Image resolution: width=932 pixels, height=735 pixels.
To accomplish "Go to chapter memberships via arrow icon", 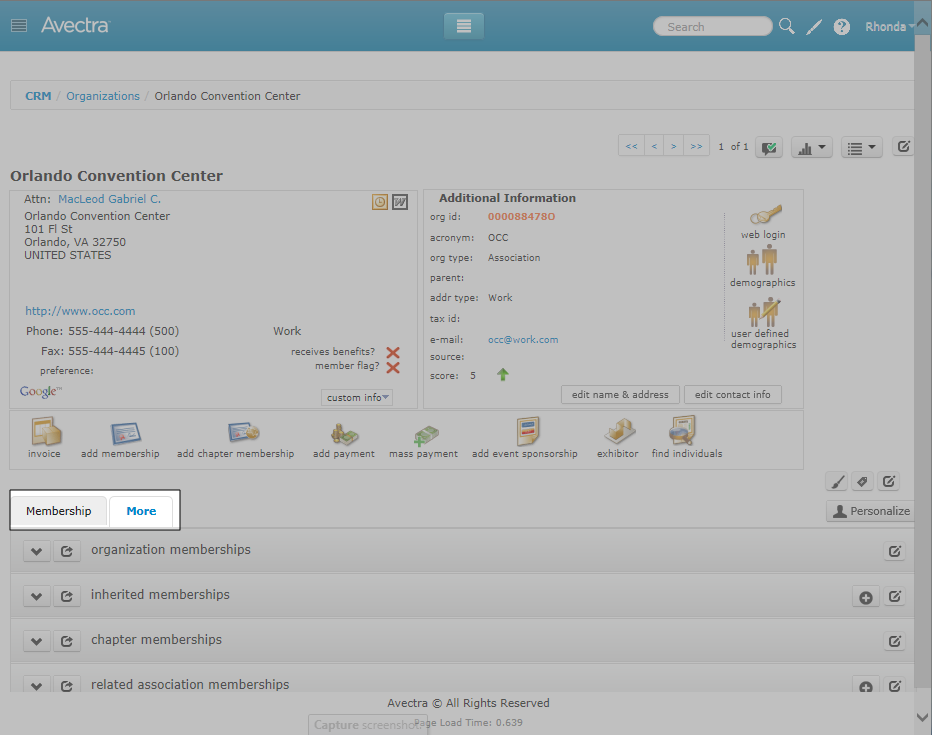I will (67, 641).
